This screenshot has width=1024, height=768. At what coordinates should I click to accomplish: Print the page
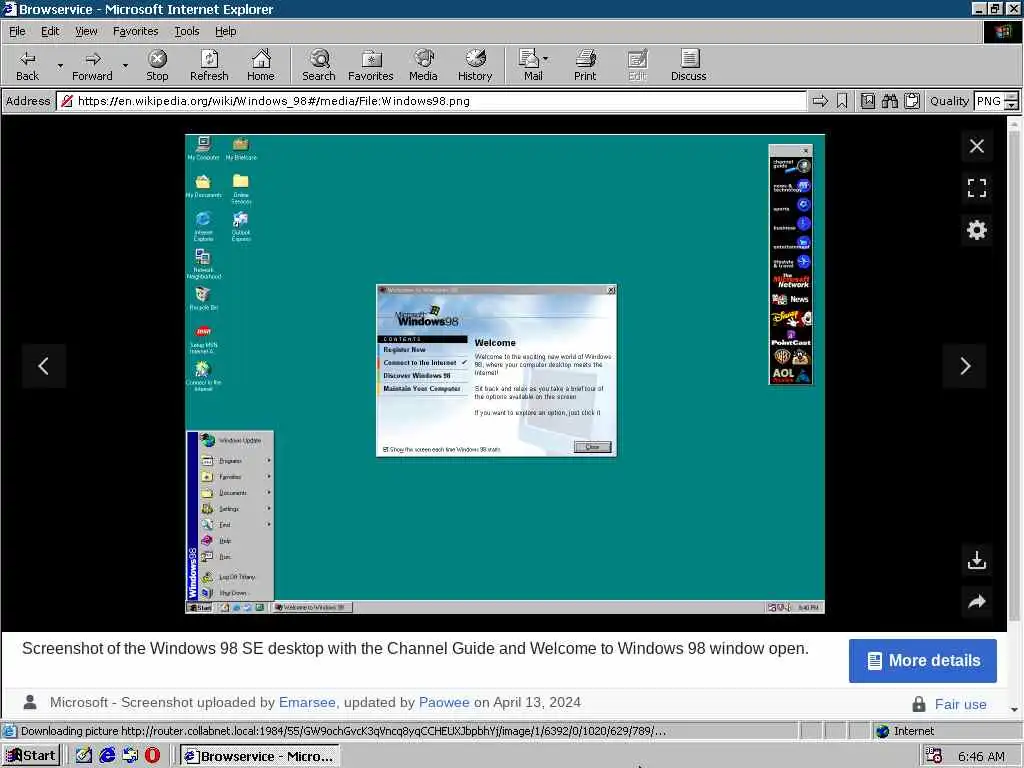(585, 65)
